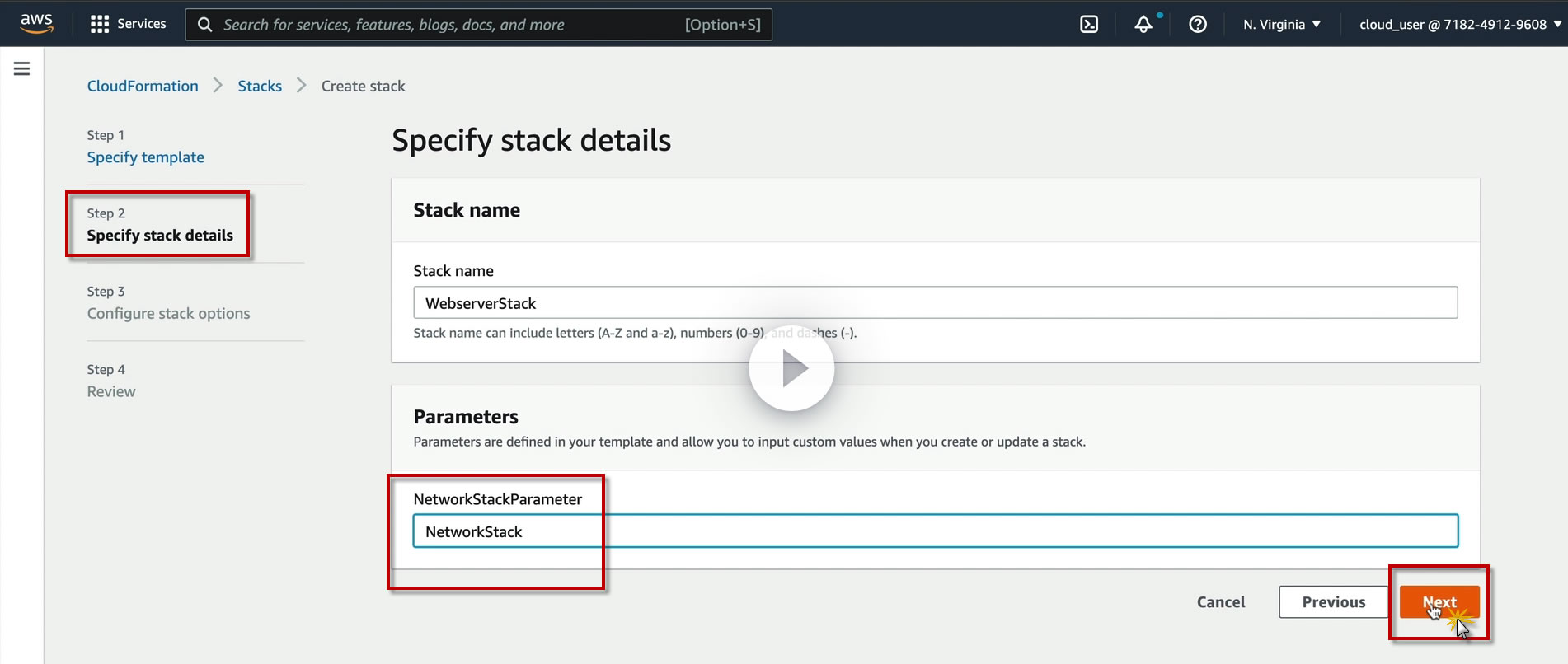Open the notifications bell
Screen dimensions: 1568x664
click(x=1143, y=24)
